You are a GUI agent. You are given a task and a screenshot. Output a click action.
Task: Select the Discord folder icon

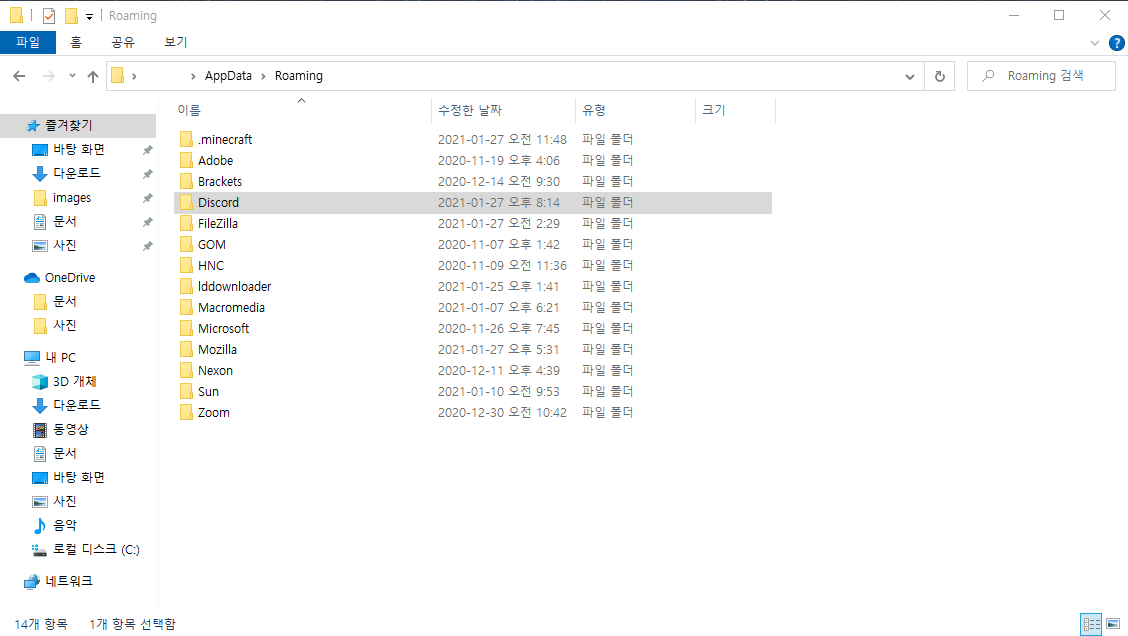(x=186, y=202)
